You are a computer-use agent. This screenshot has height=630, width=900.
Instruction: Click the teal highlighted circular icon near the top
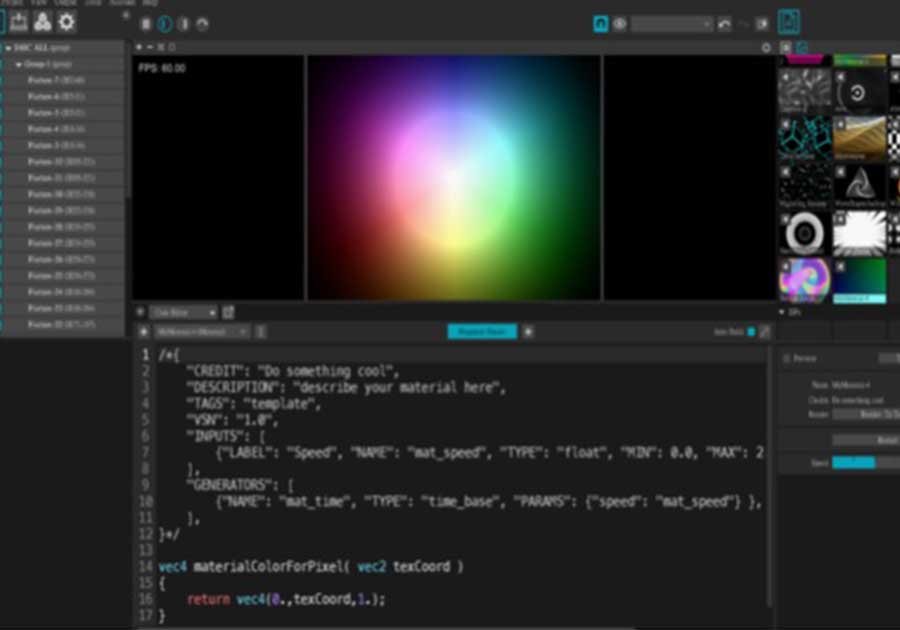coord(165,24)
